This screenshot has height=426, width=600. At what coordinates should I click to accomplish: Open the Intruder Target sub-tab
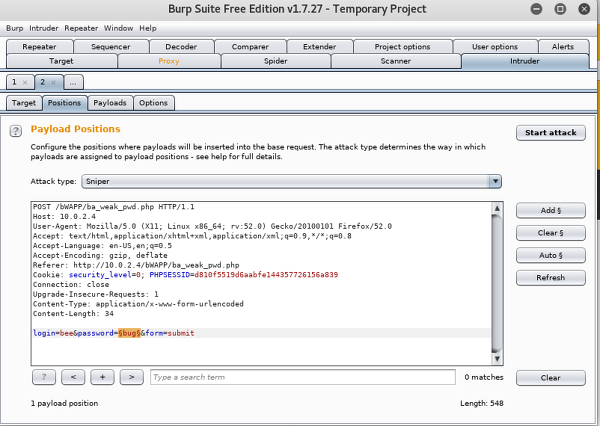24,103
